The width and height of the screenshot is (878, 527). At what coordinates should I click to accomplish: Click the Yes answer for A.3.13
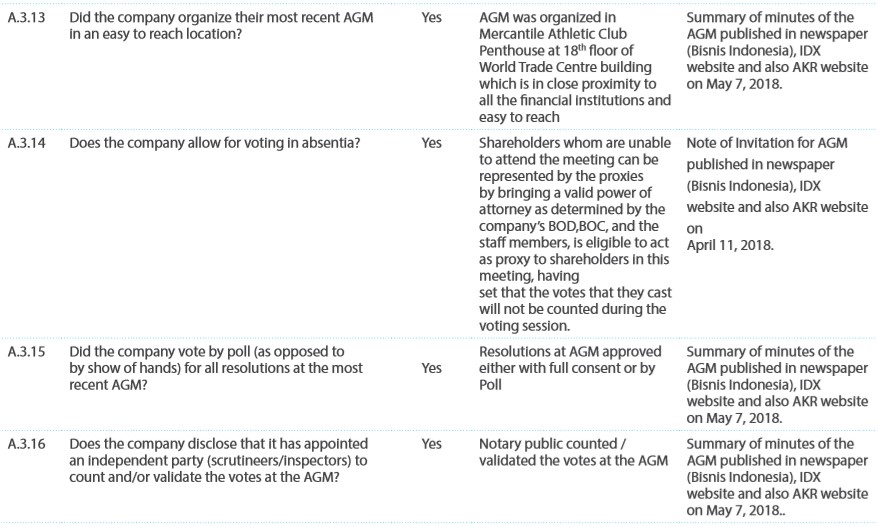[x=431, y=17]
